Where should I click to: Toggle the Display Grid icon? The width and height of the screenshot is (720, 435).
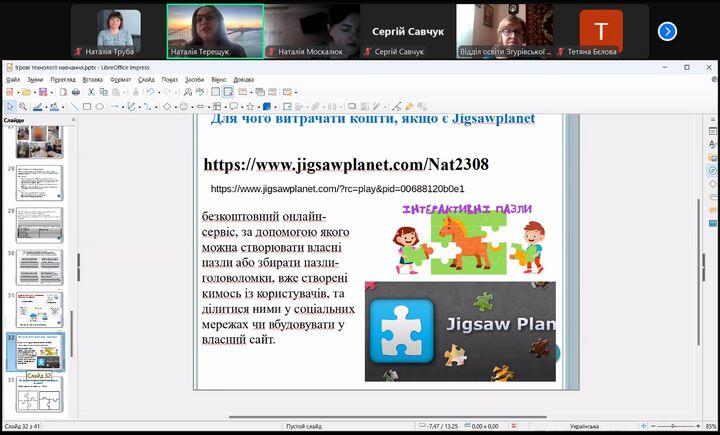coord(215,92)
